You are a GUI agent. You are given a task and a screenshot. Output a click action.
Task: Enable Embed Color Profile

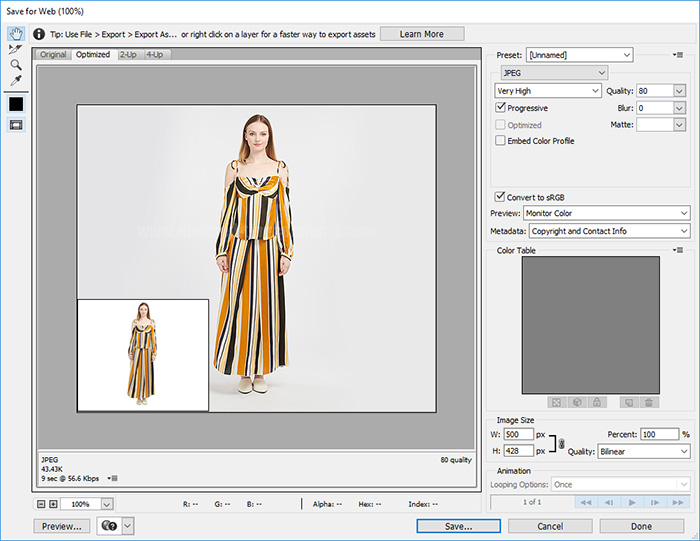(x=500, y=141)
